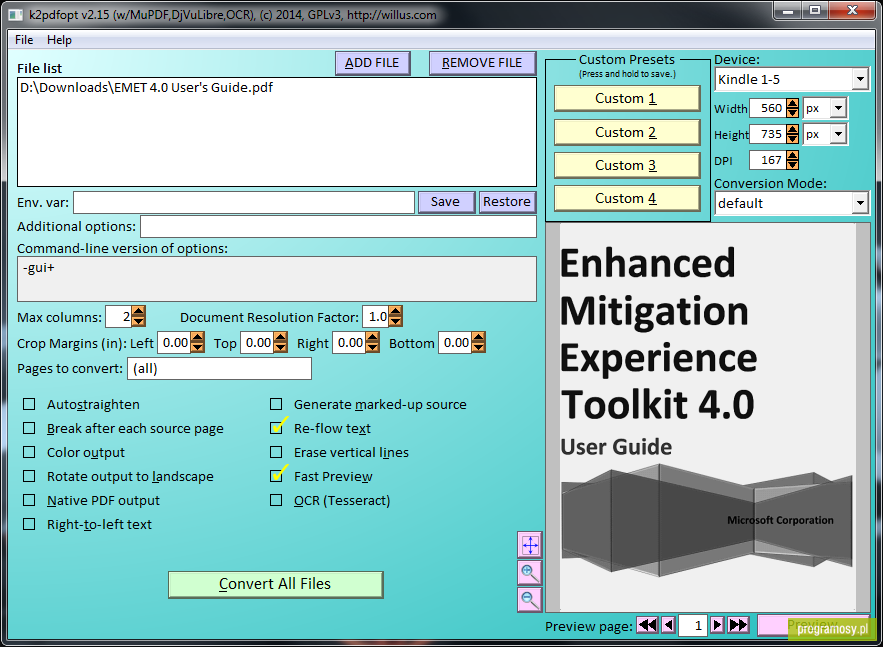Enable OCR (Tesseract) checkbox
The height and width of the screenshot is (647, 883).
click(276, 501)
